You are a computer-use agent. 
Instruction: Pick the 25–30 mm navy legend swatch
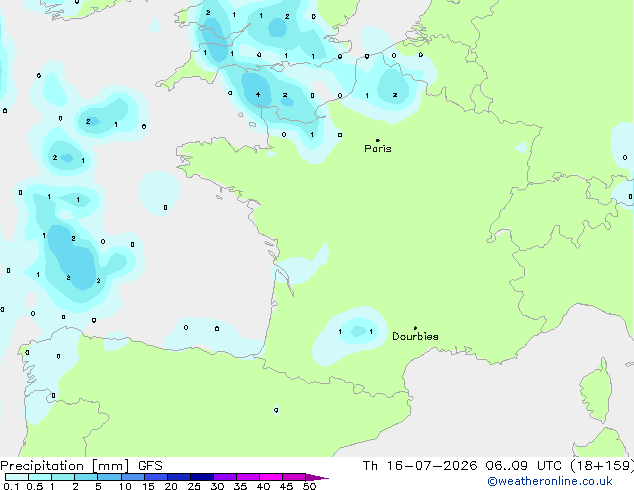pos(201,477)
